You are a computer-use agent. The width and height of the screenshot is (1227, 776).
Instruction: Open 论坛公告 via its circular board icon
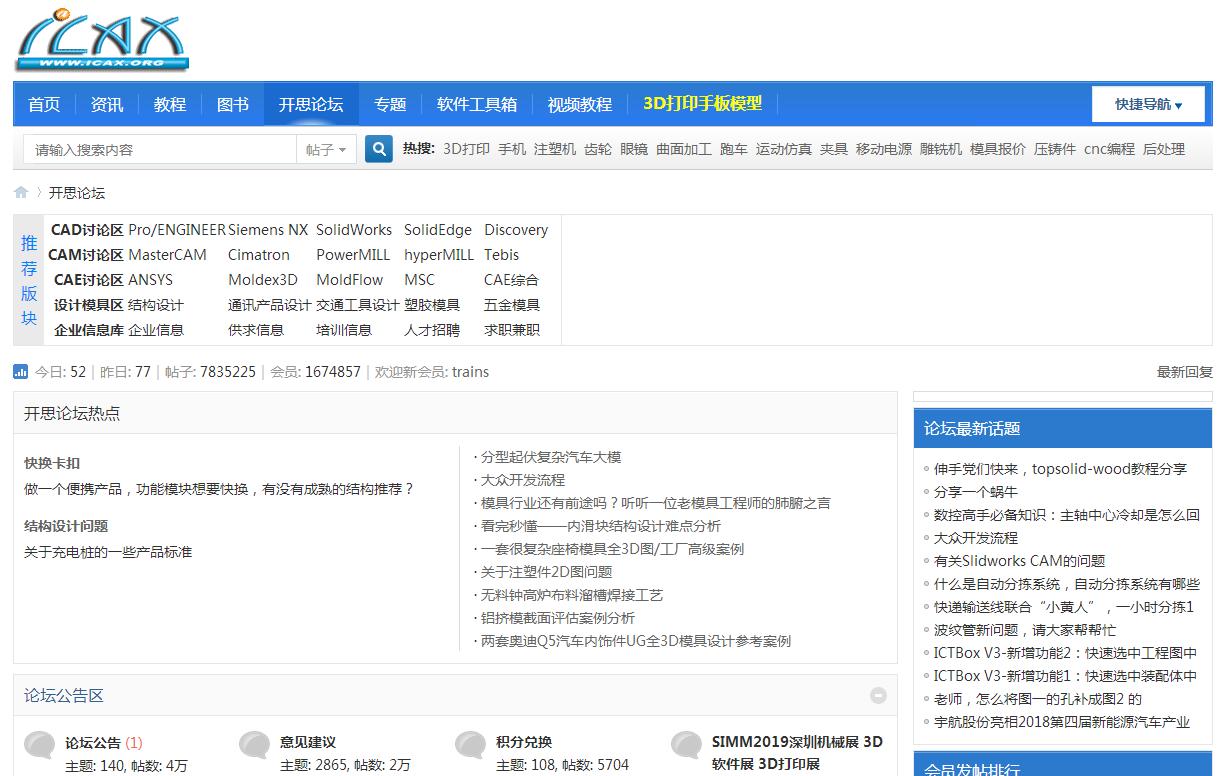[x=40, y=745]
